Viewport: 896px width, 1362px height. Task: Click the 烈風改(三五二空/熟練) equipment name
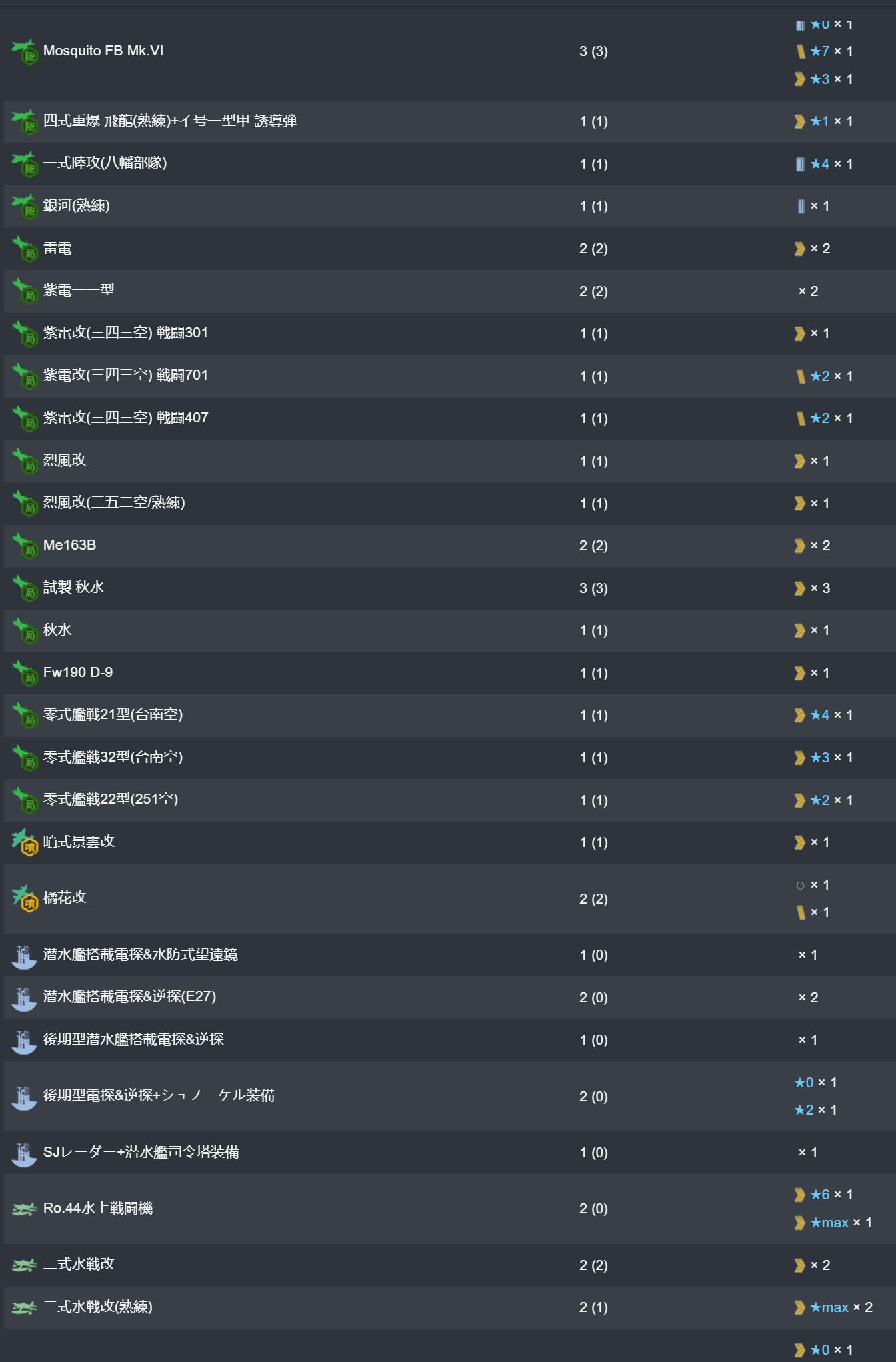[114, 503]
